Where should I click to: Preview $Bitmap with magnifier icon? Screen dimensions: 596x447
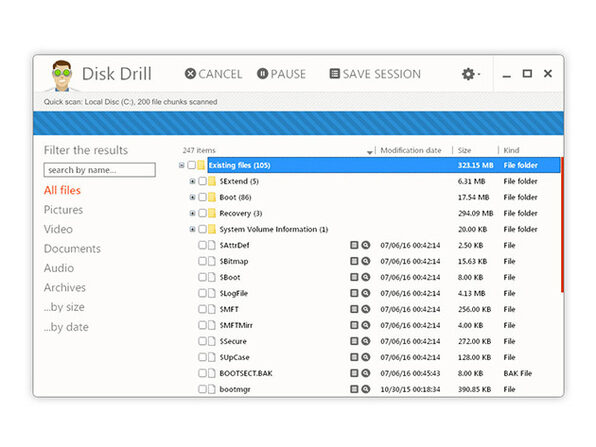pyautogui.click(x=366, y=261)
